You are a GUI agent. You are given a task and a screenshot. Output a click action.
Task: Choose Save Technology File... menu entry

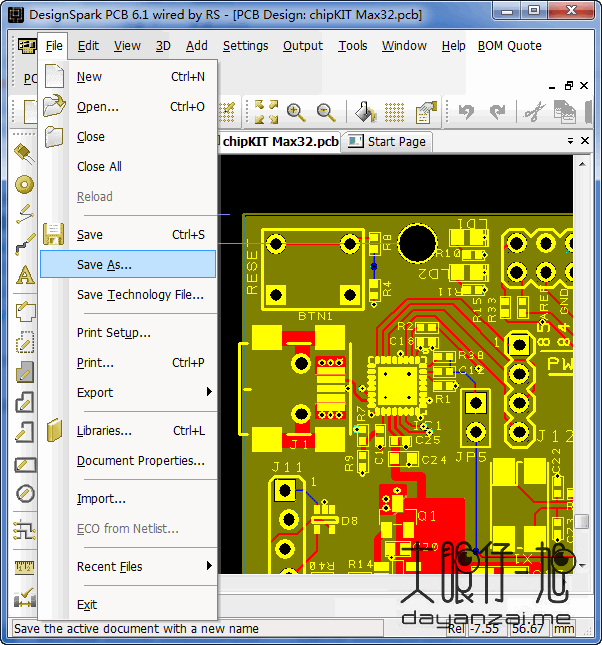pos(128,295)
